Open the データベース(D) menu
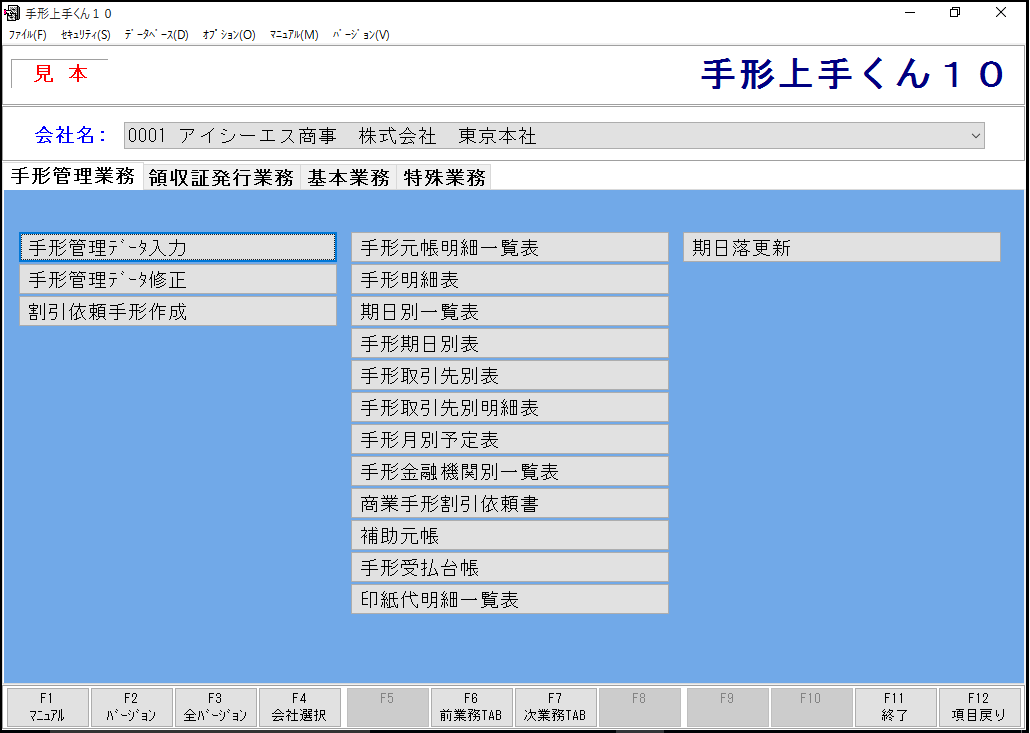This screenshot has height=733, width=1030. tap(156, 35)
